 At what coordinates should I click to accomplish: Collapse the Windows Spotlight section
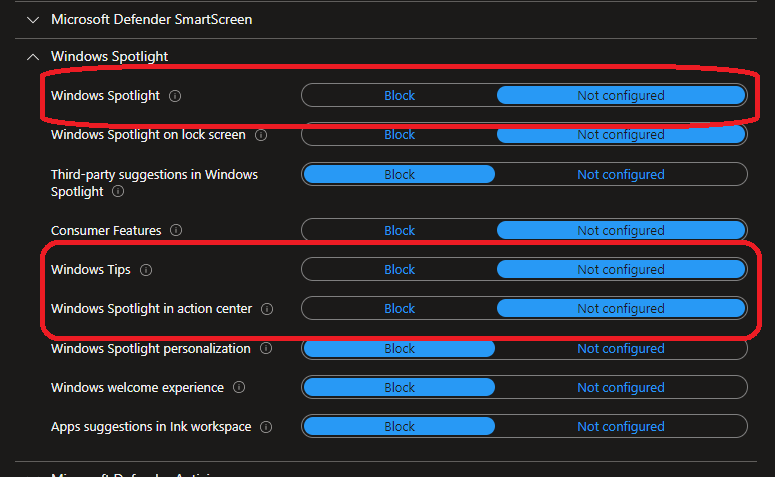click(34, 57)
